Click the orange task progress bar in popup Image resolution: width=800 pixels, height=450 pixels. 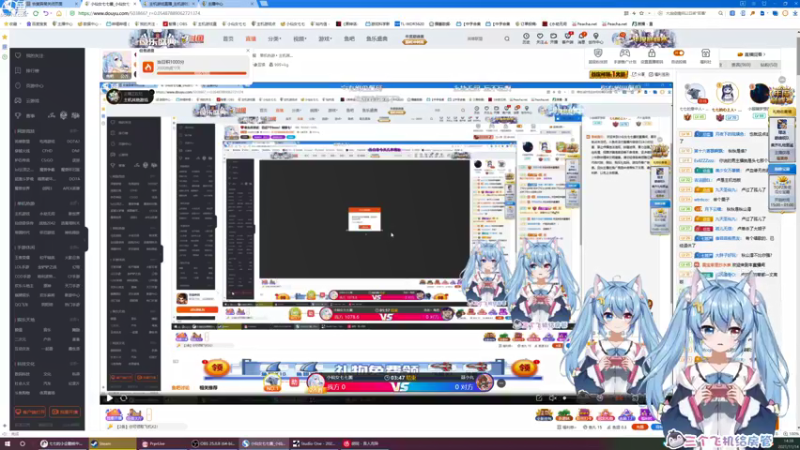click(x=202, y=73)
